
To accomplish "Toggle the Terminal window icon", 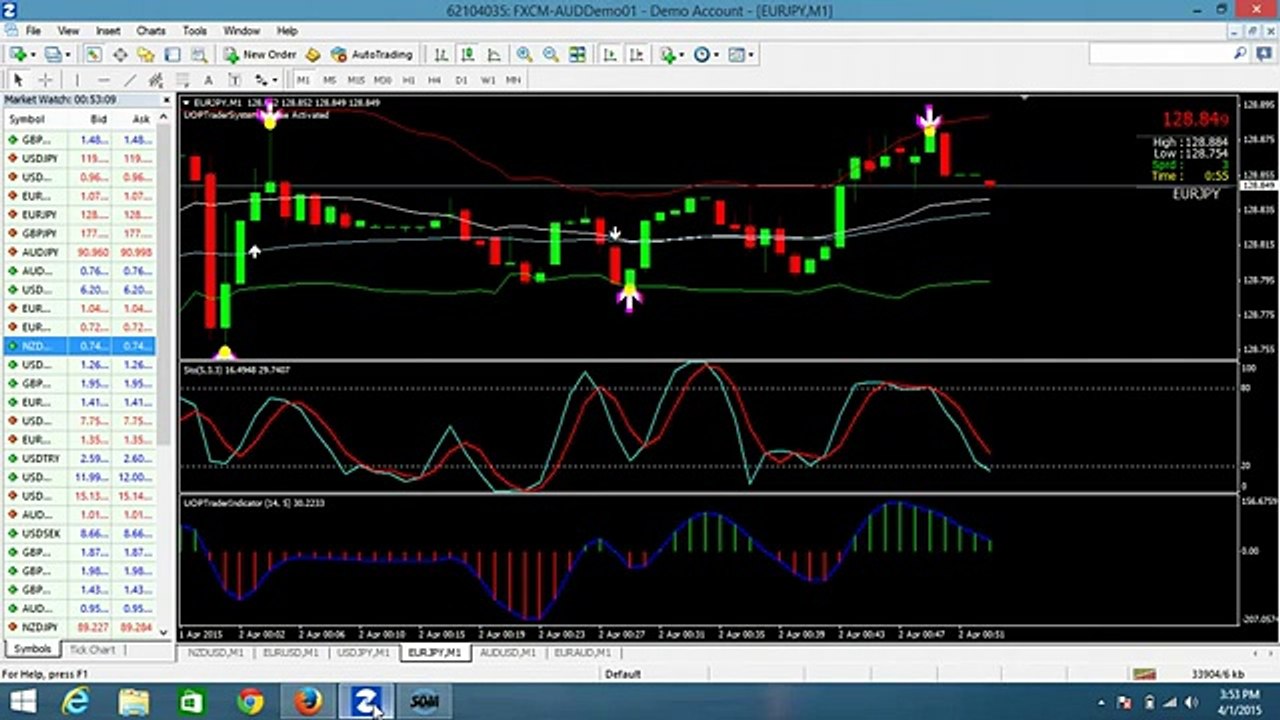I will (172, 54).
